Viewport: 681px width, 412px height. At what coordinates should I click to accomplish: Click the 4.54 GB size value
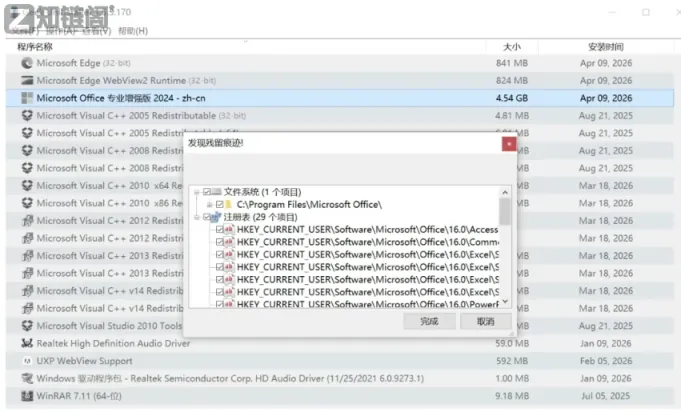[512, 98]
